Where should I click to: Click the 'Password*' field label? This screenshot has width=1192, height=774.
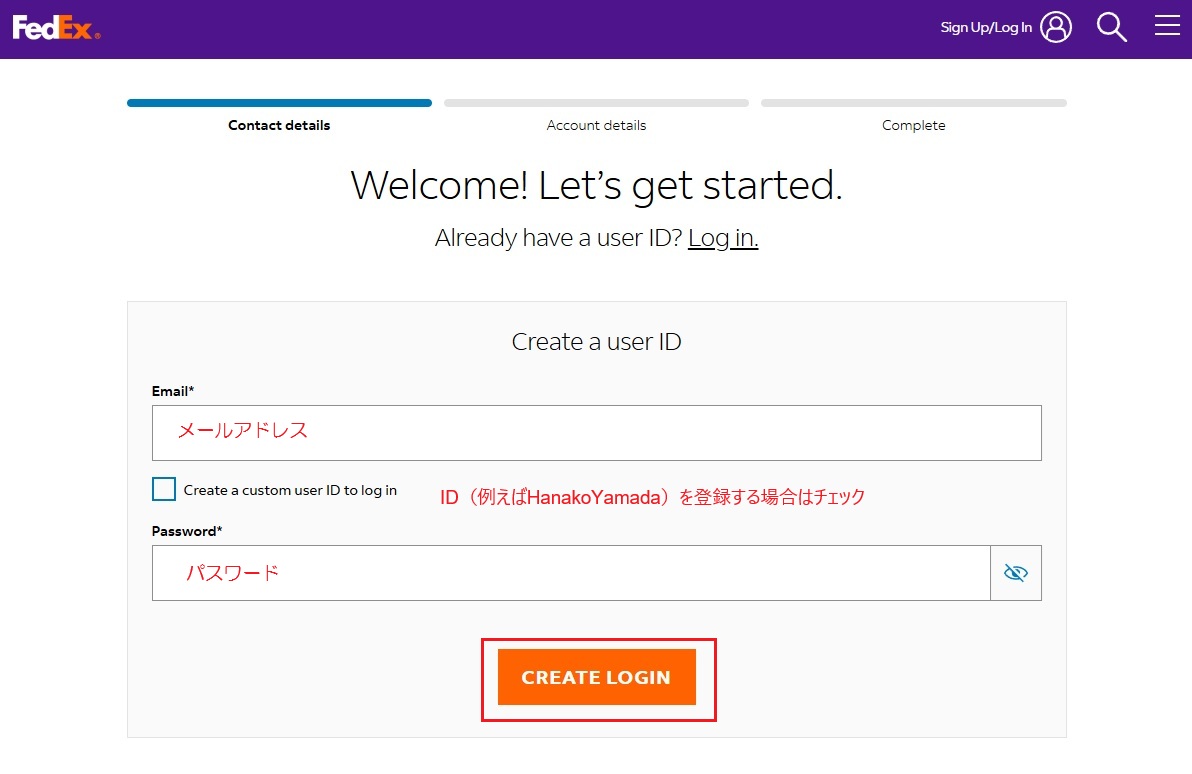pos(186,531)
